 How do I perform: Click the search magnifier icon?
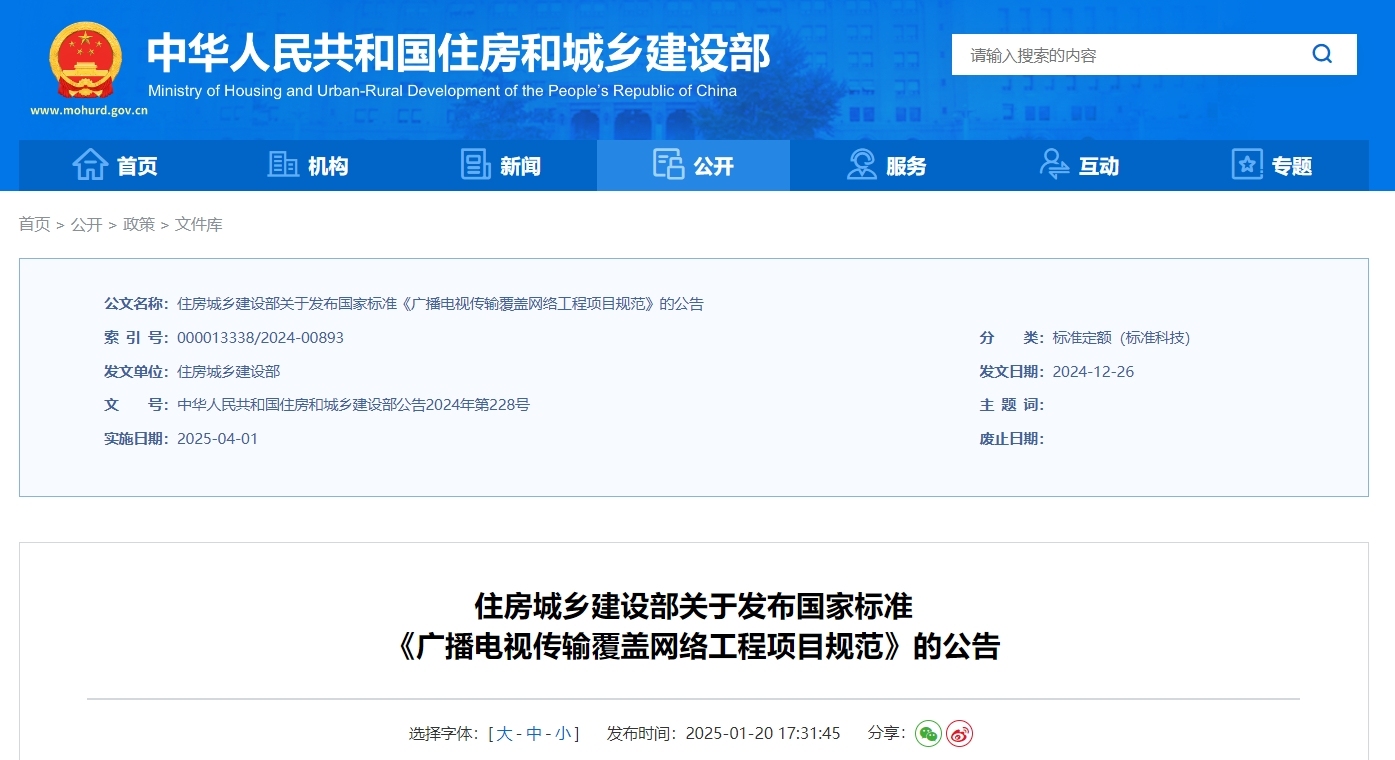tap(1322, 54)
